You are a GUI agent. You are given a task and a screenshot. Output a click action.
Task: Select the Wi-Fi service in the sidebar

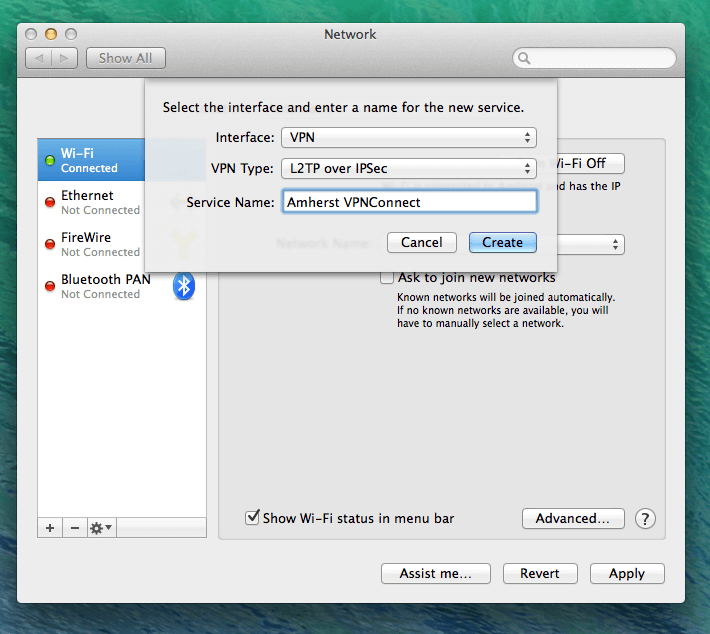(91, 160)
